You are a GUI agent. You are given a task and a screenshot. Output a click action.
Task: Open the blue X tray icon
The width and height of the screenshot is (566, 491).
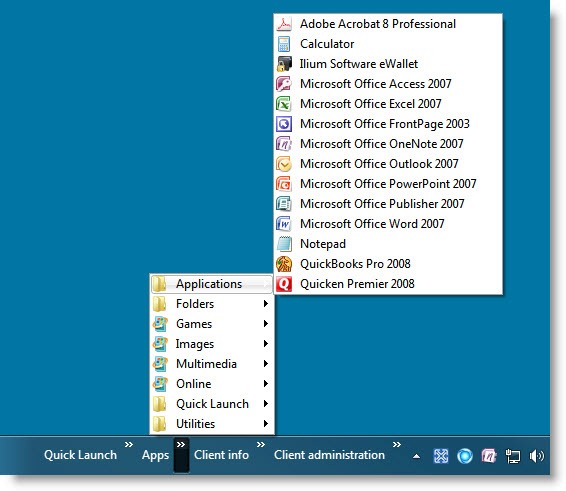click(441, 456)
